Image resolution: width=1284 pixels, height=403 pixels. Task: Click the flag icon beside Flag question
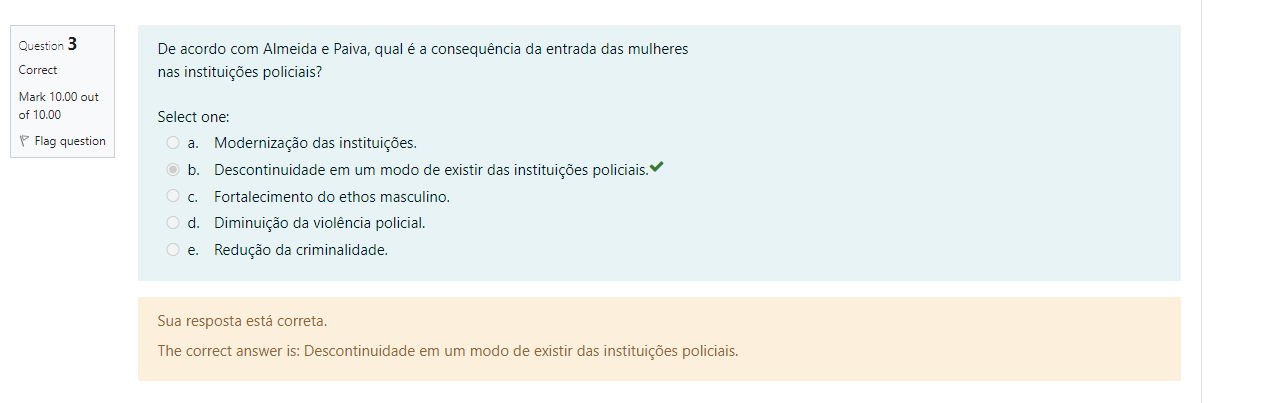(x=25, y=142)
